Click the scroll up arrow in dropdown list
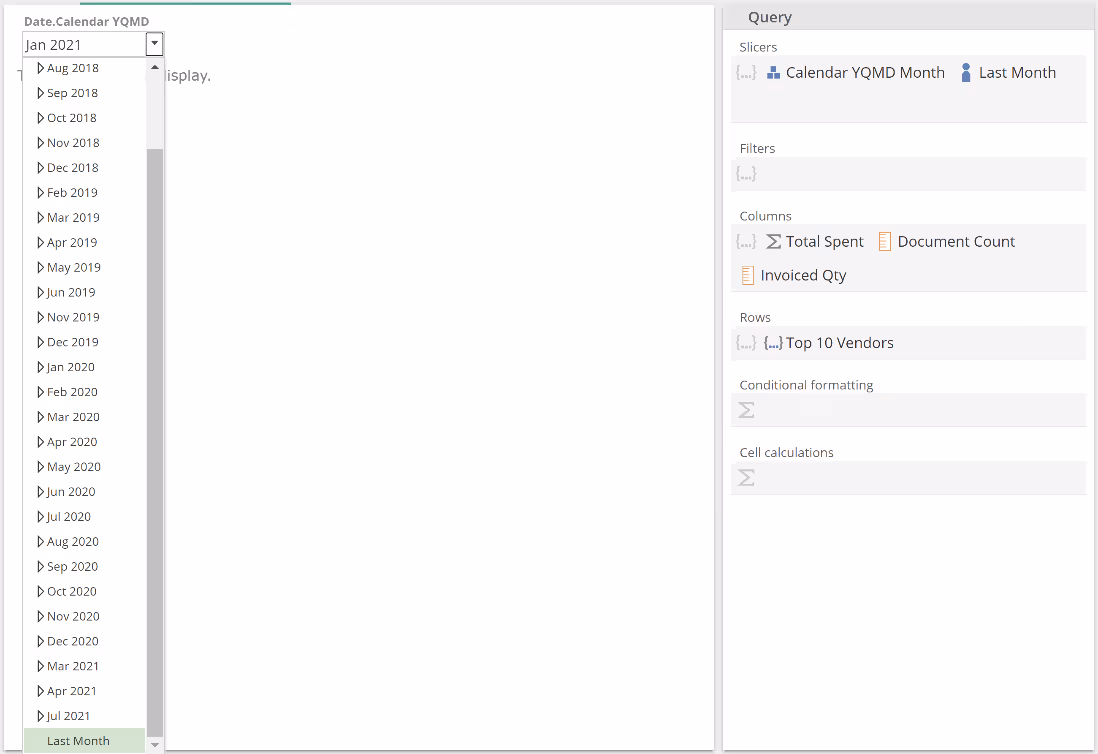 [x=155, y=68]
